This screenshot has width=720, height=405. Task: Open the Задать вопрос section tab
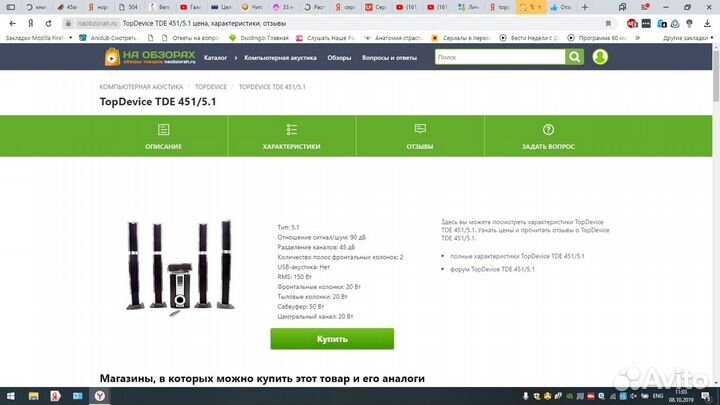click(x=548, y=136)
